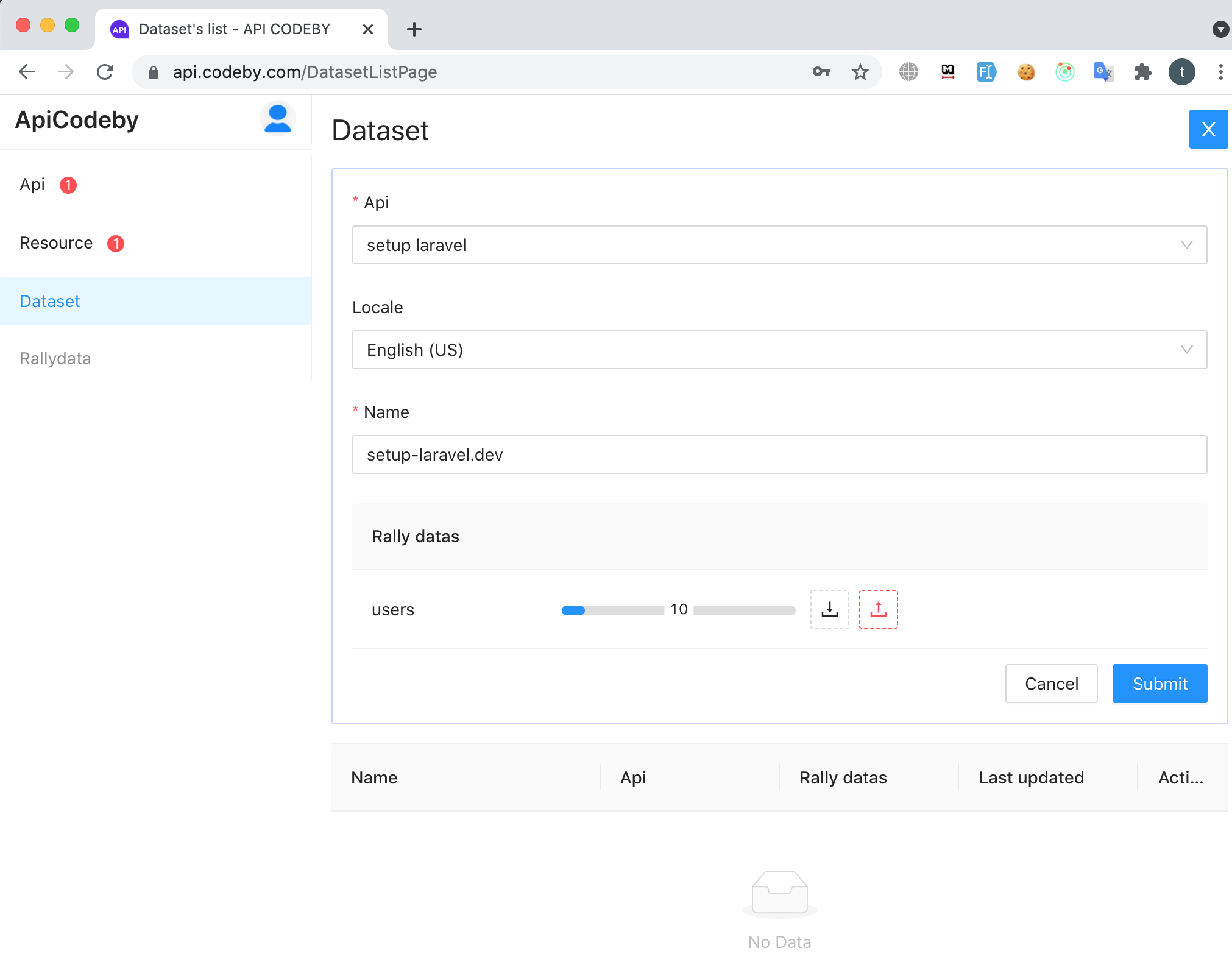Viewport: 1232px width, 976px height.
Task: Click the password key icon in address bar
Action: pos(821,72)
